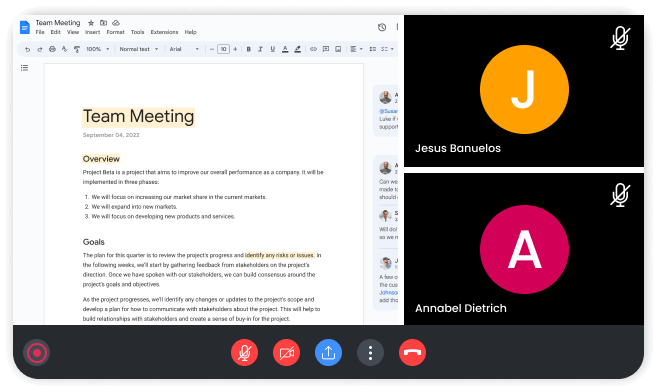Open more options three-dot menu
The width and height of the screenshot is (659, 392).
point(370,353)
